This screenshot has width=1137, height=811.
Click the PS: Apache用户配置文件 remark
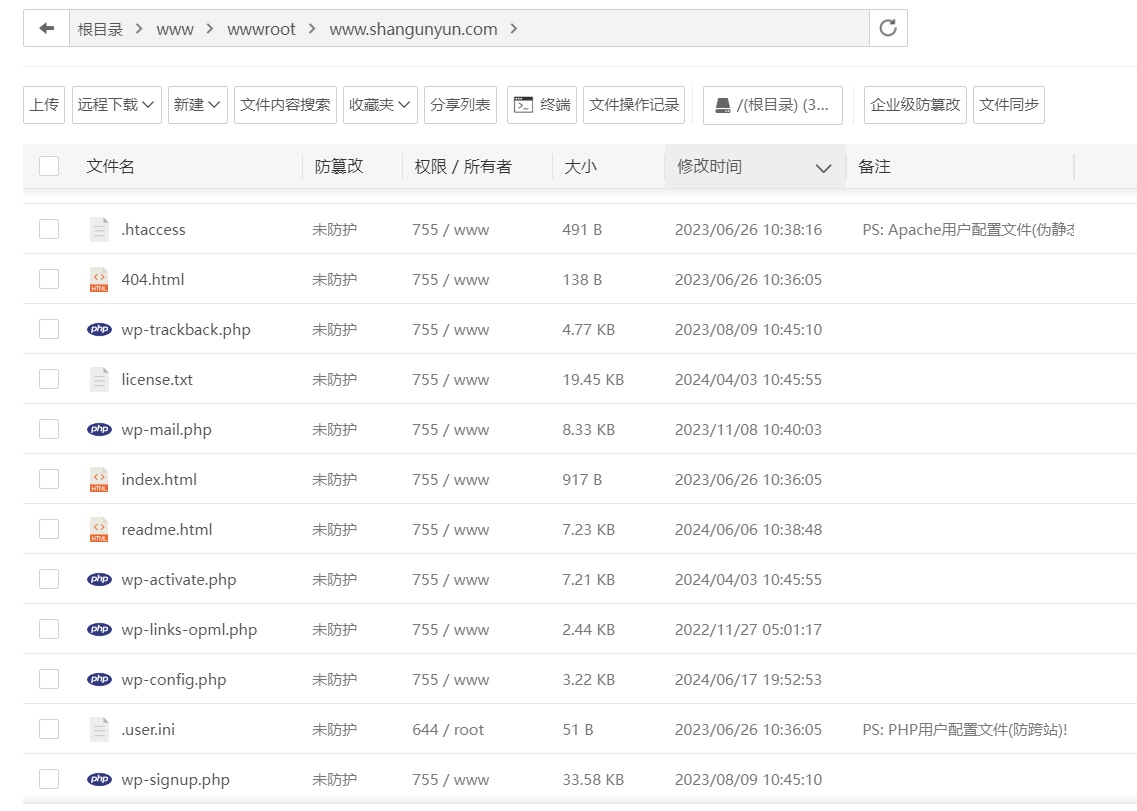pos(968,230)
